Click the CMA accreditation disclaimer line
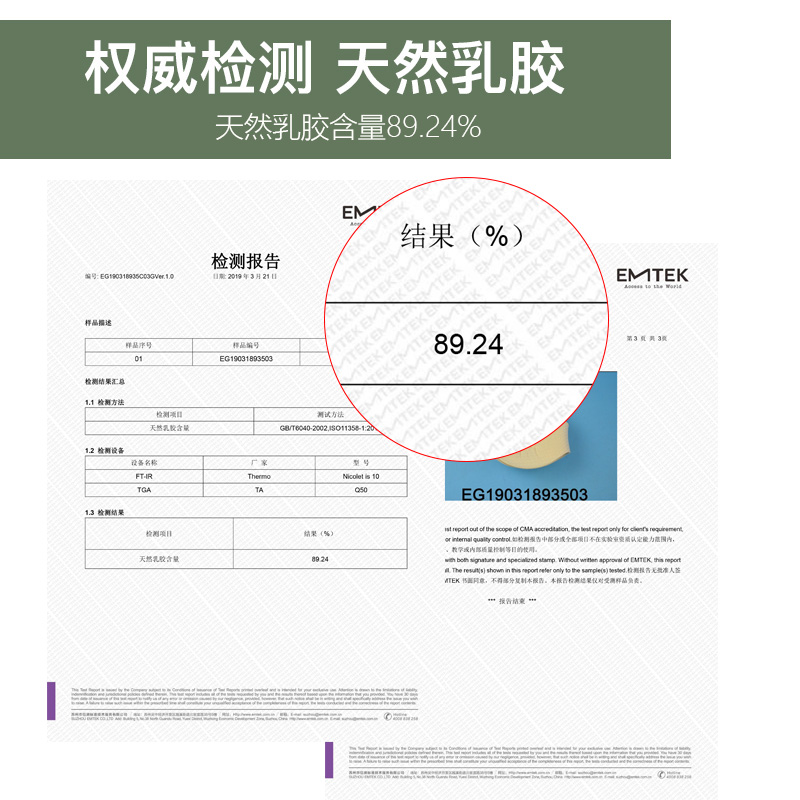The width and height of the screenshot is (800, 800). (564, 529)
